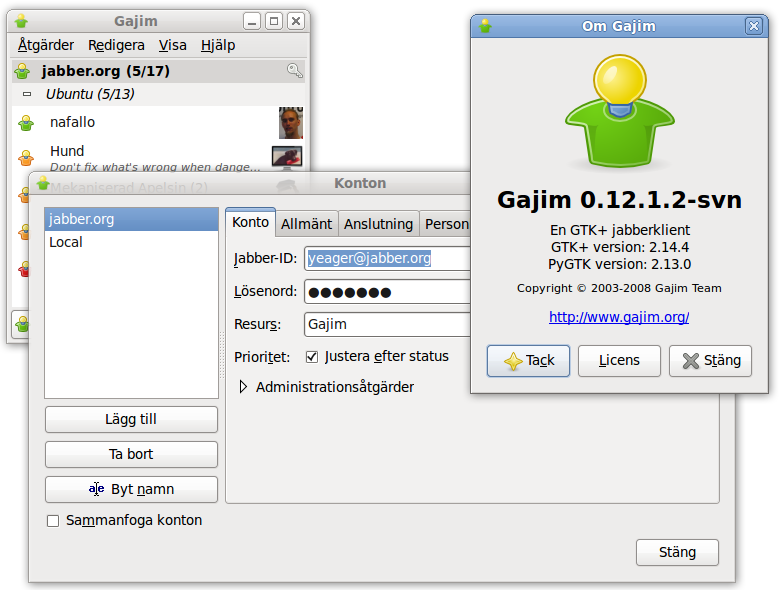Screen dimensions: 780x590
Task: Switch to the Person tab
Action: (446, 224)
